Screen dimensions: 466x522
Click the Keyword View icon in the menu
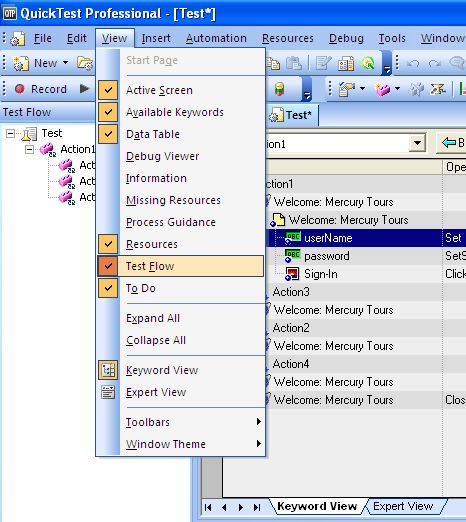(x=108, y=370)
